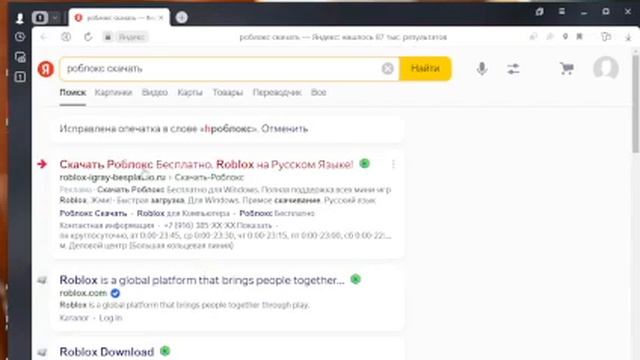The height and width of the screenshot is (360, 640).
Task: Click the Контактная информация text
Action: pyautogui.click(x=107, y=226)
